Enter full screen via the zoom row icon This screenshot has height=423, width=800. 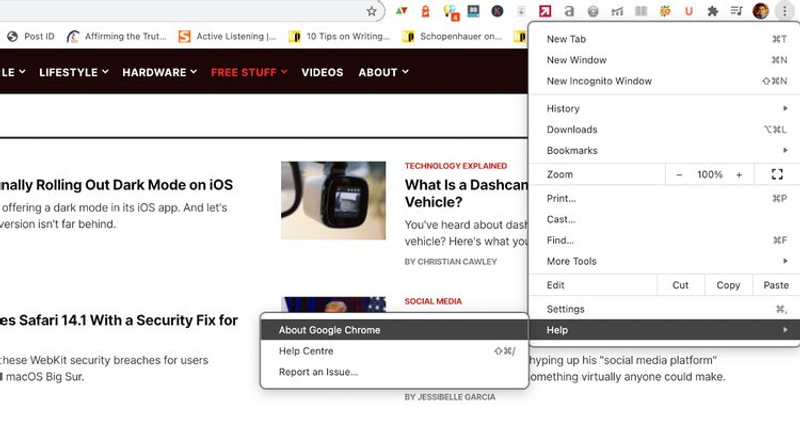tap(777, 175)
